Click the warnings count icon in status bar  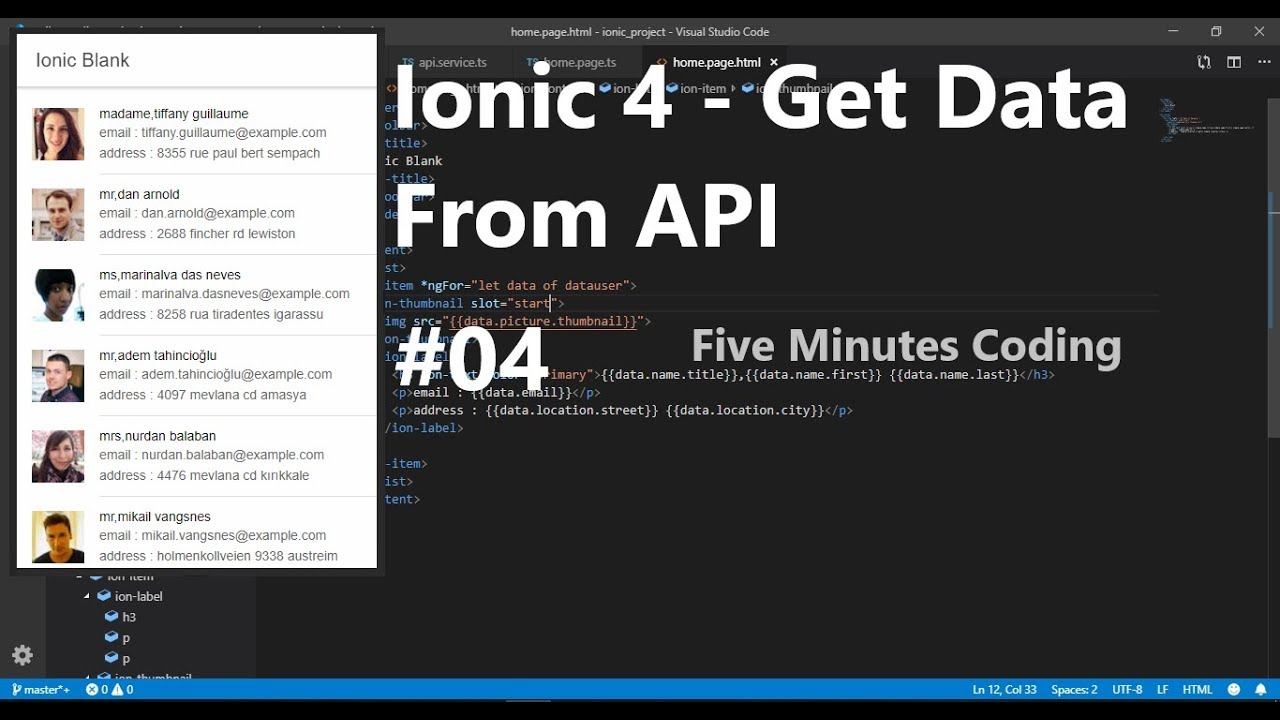tap(123, 689)
